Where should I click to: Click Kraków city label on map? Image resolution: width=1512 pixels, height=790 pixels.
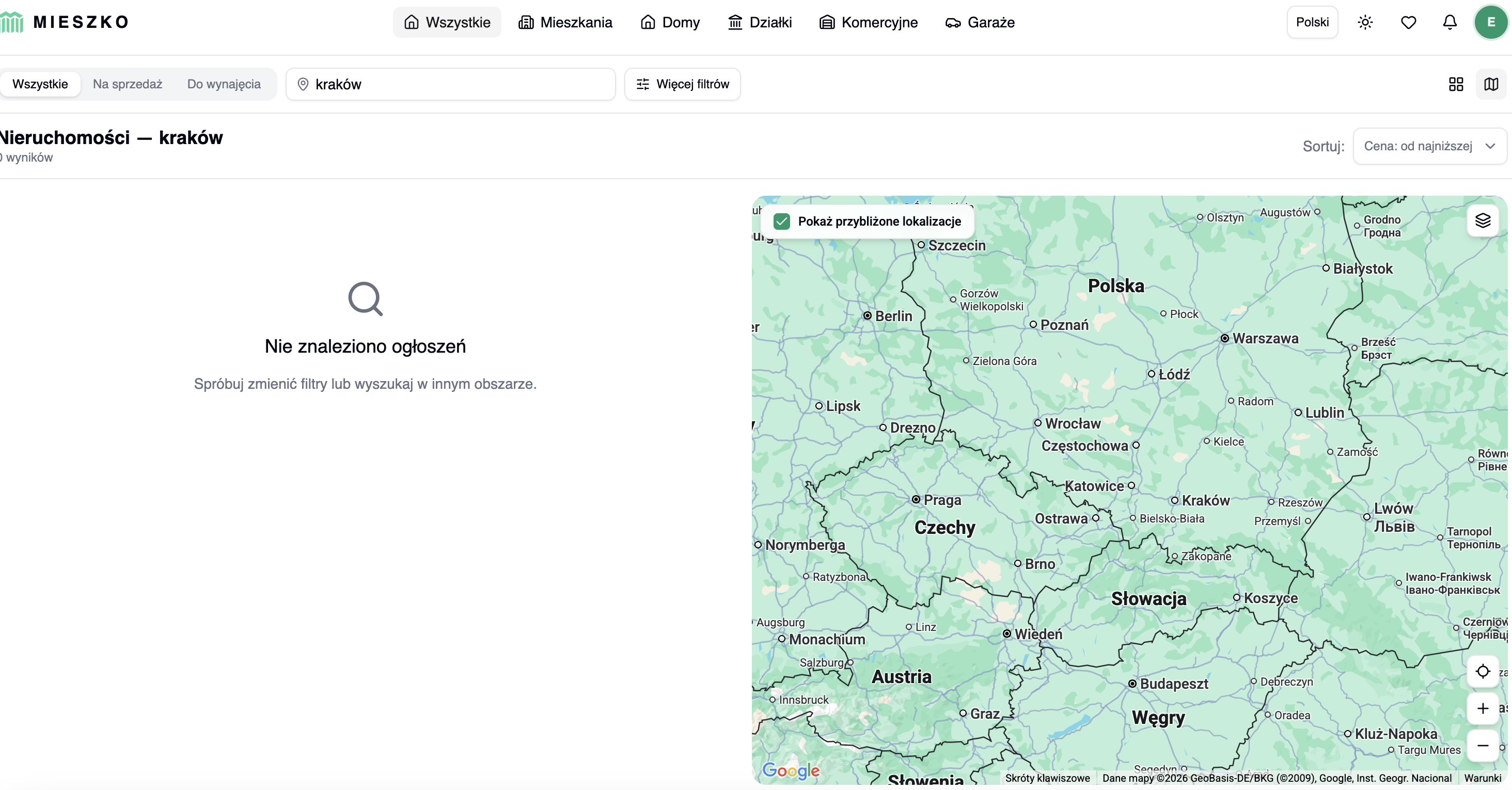(1206, 501)
